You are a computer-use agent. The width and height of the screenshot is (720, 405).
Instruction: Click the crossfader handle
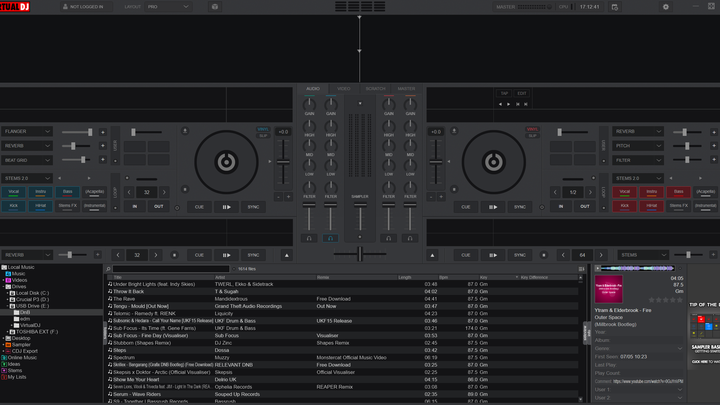pyautogui.click(x=360, y=253)
